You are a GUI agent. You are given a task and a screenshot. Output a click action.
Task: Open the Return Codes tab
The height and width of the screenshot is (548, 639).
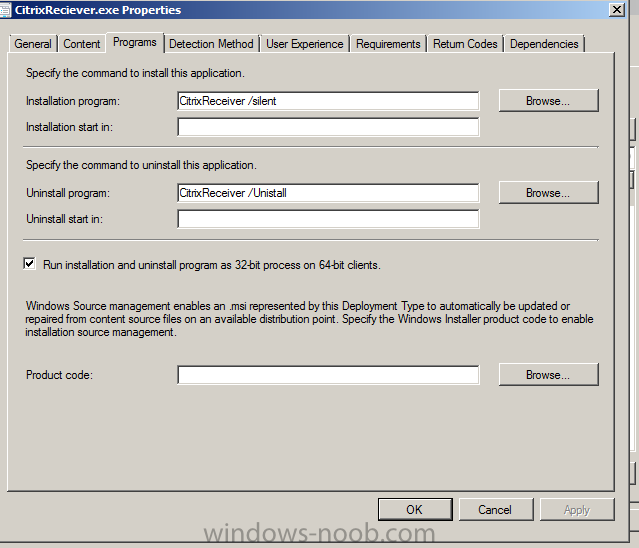click(465, 44)
